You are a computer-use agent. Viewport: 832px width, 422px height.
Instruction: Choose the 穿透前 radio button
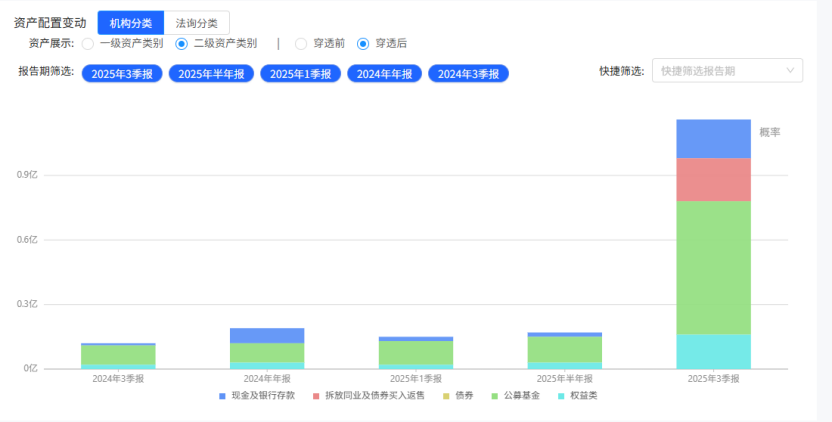301,44
